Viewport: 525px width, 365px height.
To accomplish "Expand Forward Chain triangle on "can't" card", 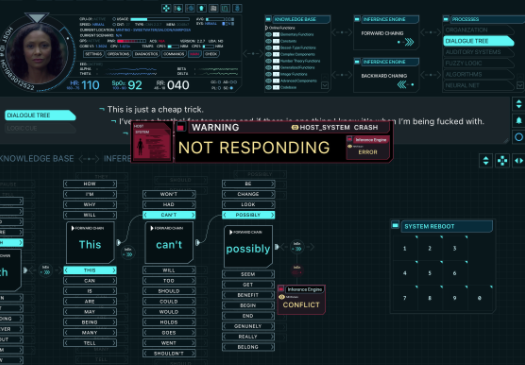I will (152, 228).
